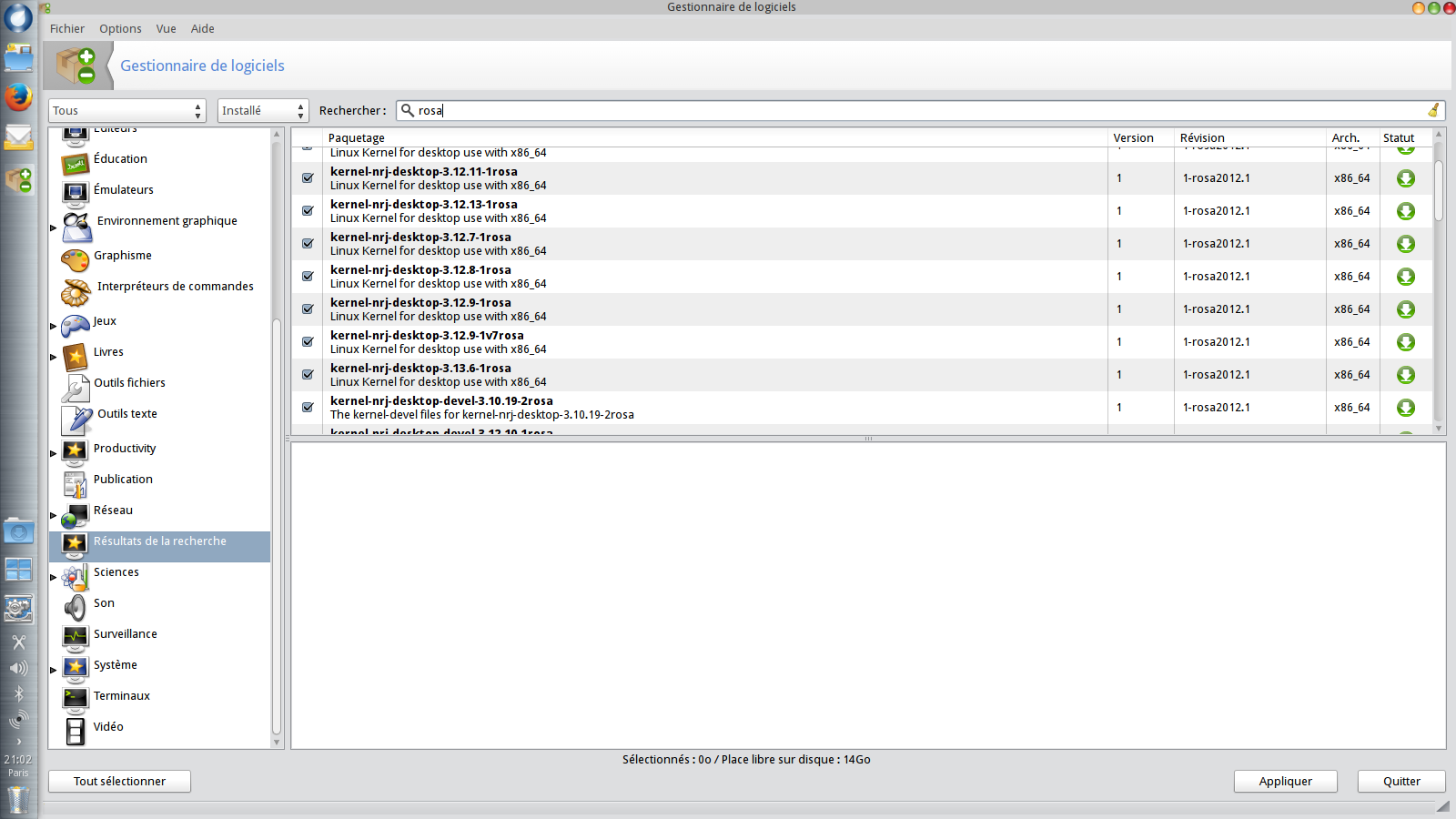Toggle checkbox for kernel-nrj-desktop-3.12.9-1v7rosa
The height and width of the screenshot is (819, 1456).
[308, 342]
